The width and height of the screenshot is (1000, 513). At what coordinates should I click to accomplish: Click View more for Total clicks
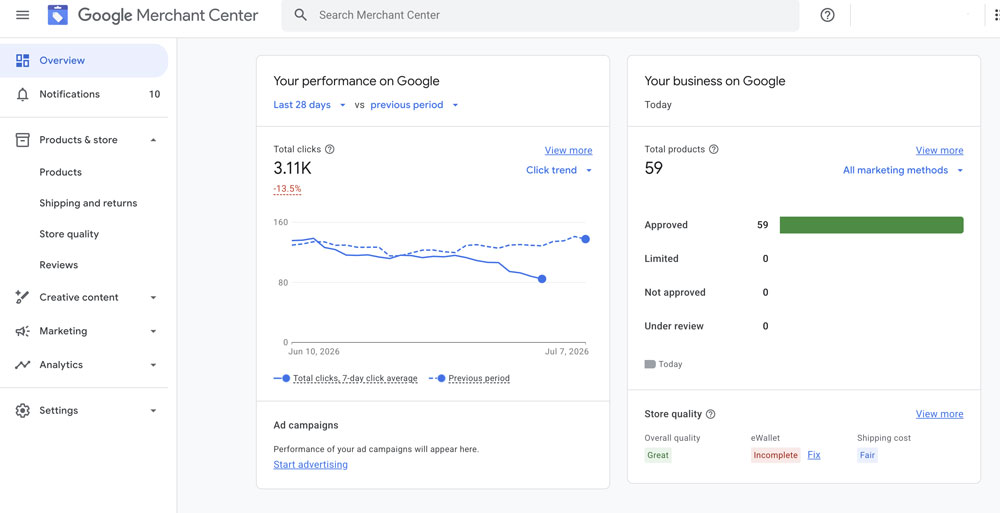[568, 151]
